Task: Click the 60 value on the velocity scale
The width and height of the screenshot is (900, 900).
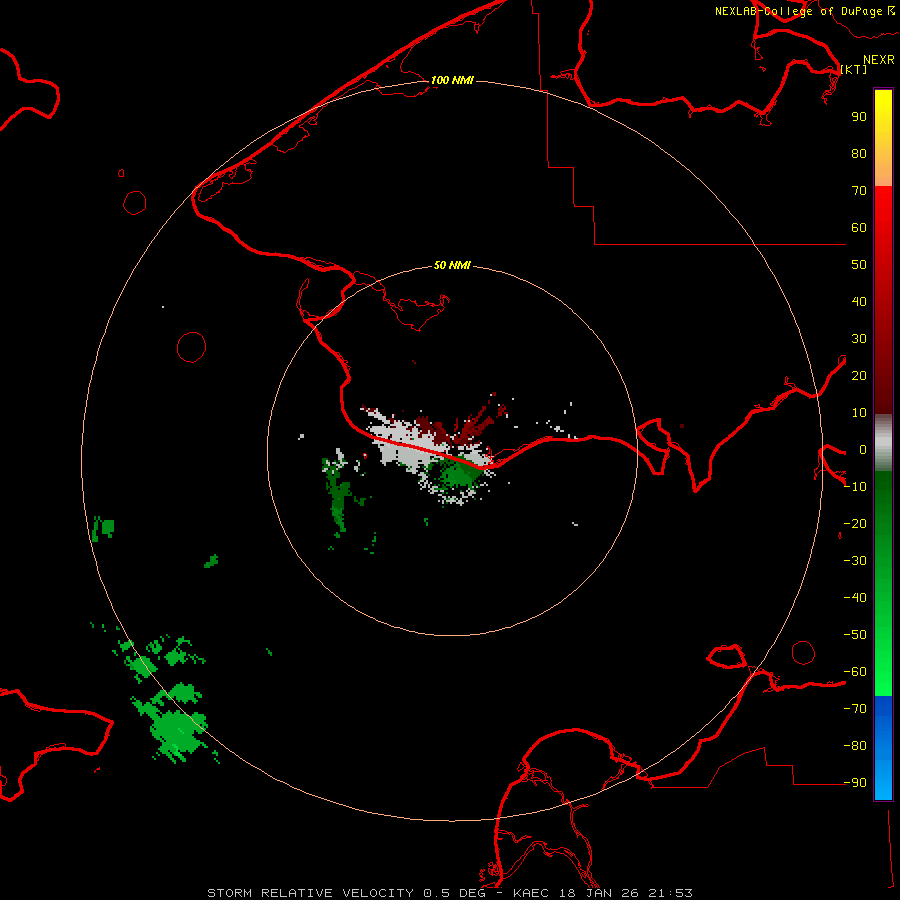Action: pos(859,227)
